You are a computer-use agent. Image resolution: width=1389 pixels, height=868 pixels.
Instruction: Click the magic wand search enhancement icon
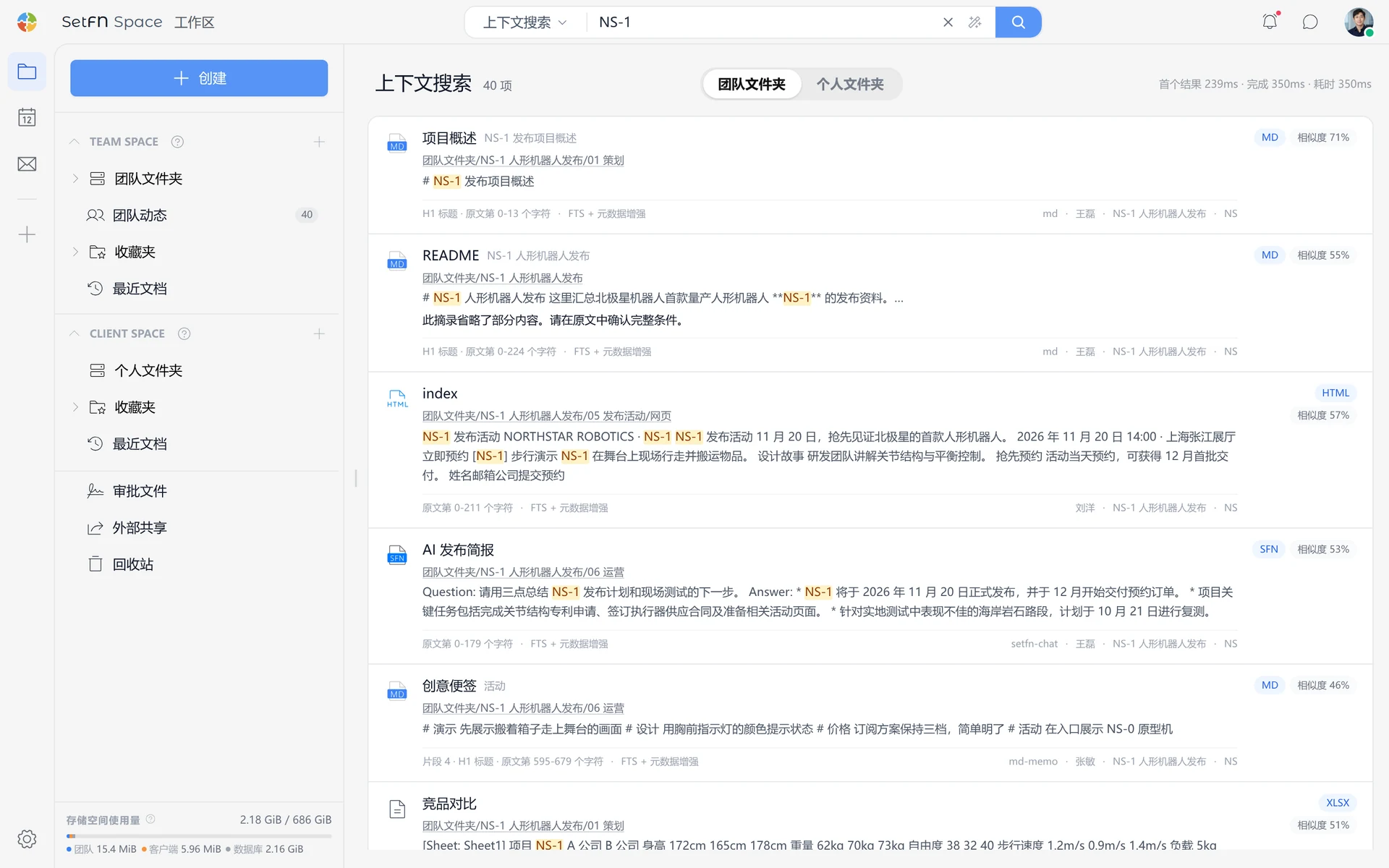(x=974, y=22)
